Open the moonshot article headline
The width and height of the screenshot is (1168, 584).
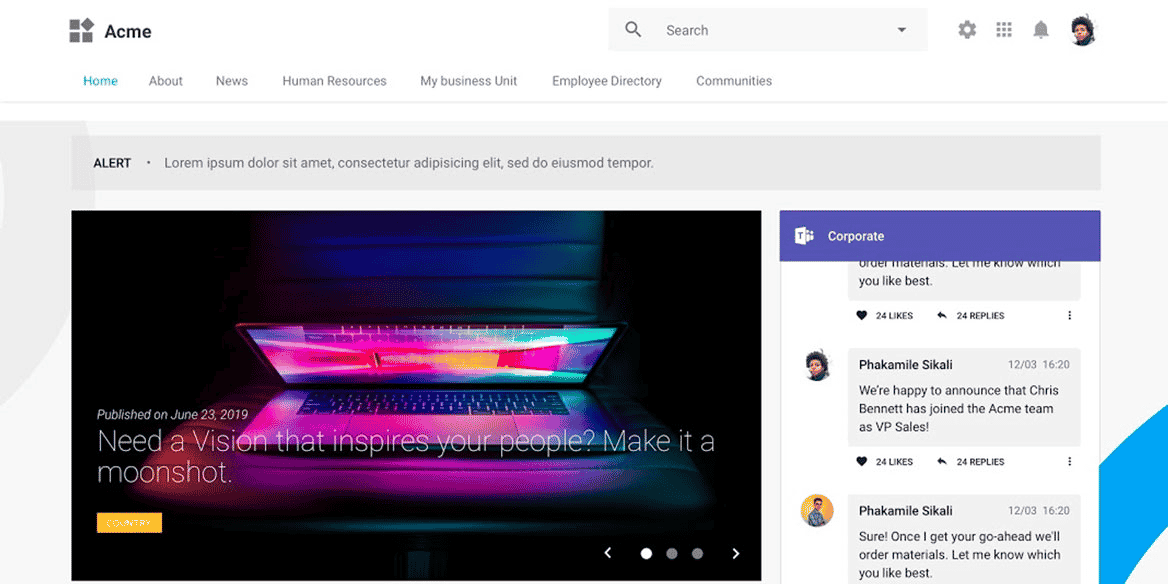click(x=406, y=456)
